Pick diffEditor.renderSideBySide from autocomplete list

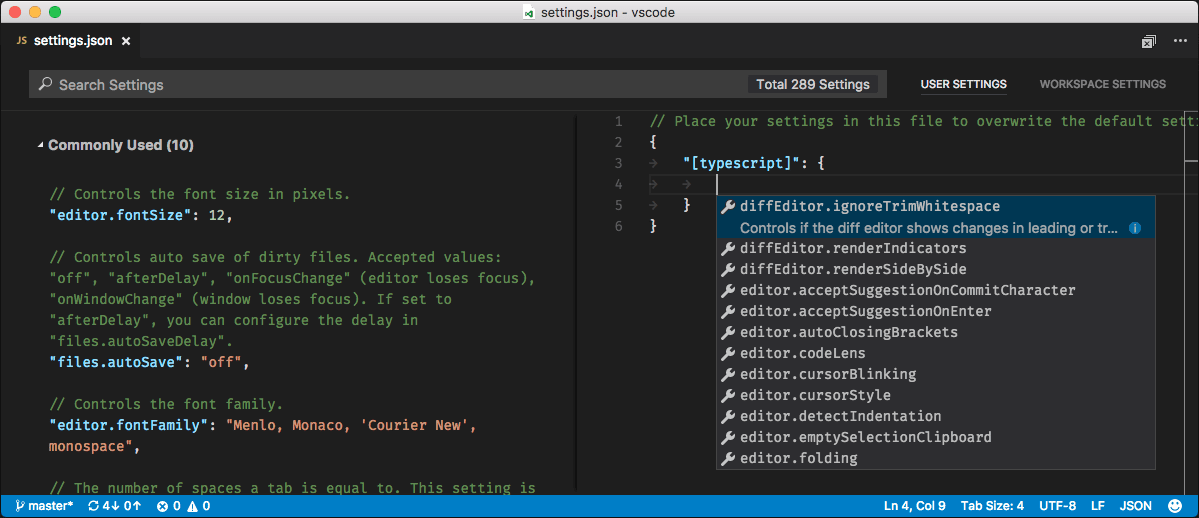(852, 269)
